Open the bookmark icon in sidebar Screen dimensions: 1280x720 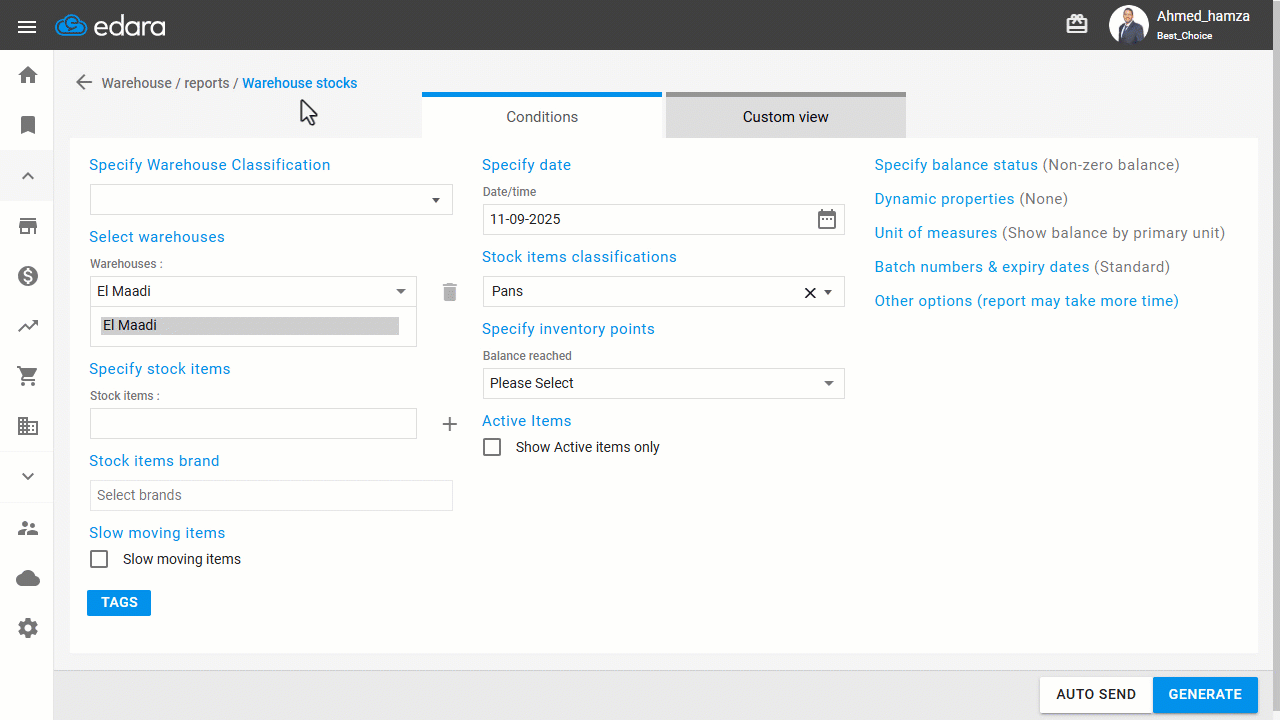[x=28, y=125]
